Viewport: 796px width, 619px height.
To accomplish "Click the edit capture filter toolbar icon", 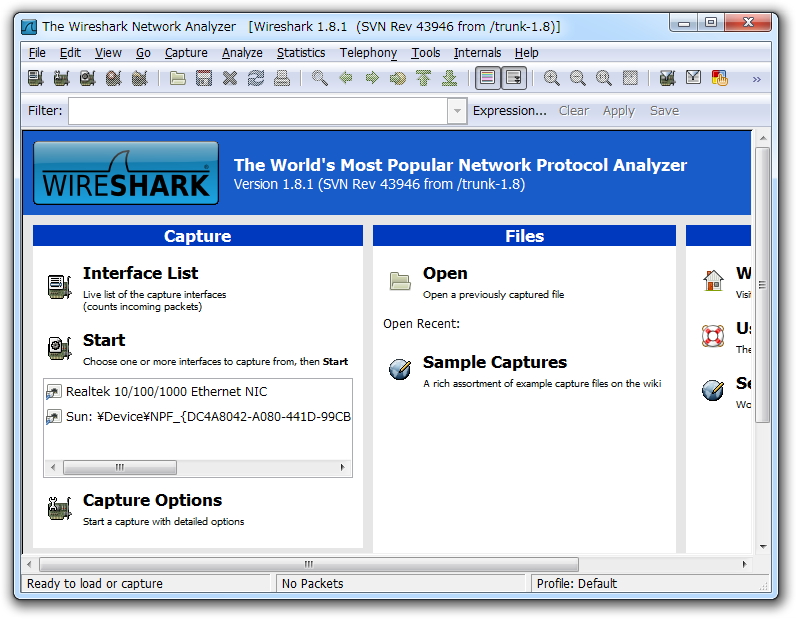I will point(667,78).
